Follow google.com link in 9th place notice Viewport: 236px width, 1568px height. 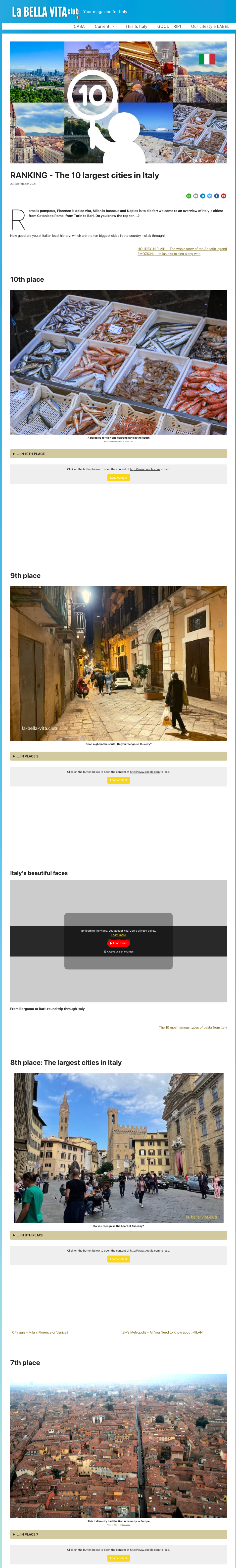[144, 772]
